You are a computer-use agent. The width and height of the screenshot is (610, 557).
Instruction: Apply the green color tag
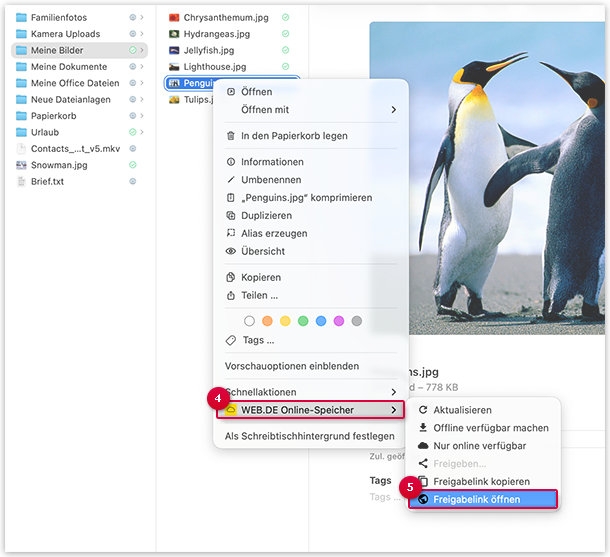pos(303,321)
